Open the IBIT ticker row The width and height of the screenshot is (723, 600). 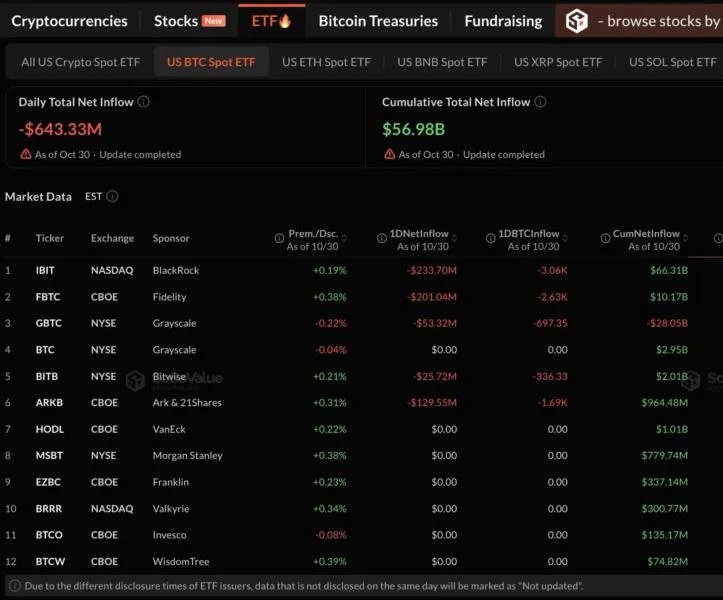coord(45,270)
